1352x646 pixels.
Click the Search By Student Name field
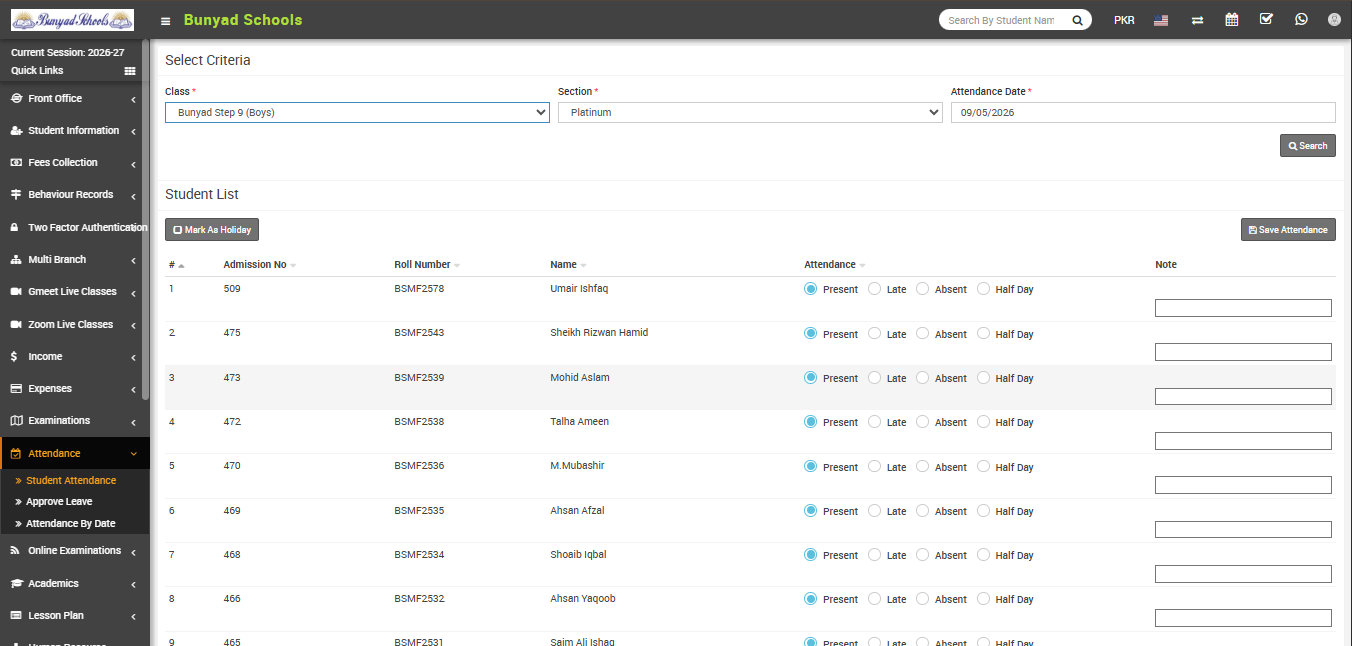1002,20
